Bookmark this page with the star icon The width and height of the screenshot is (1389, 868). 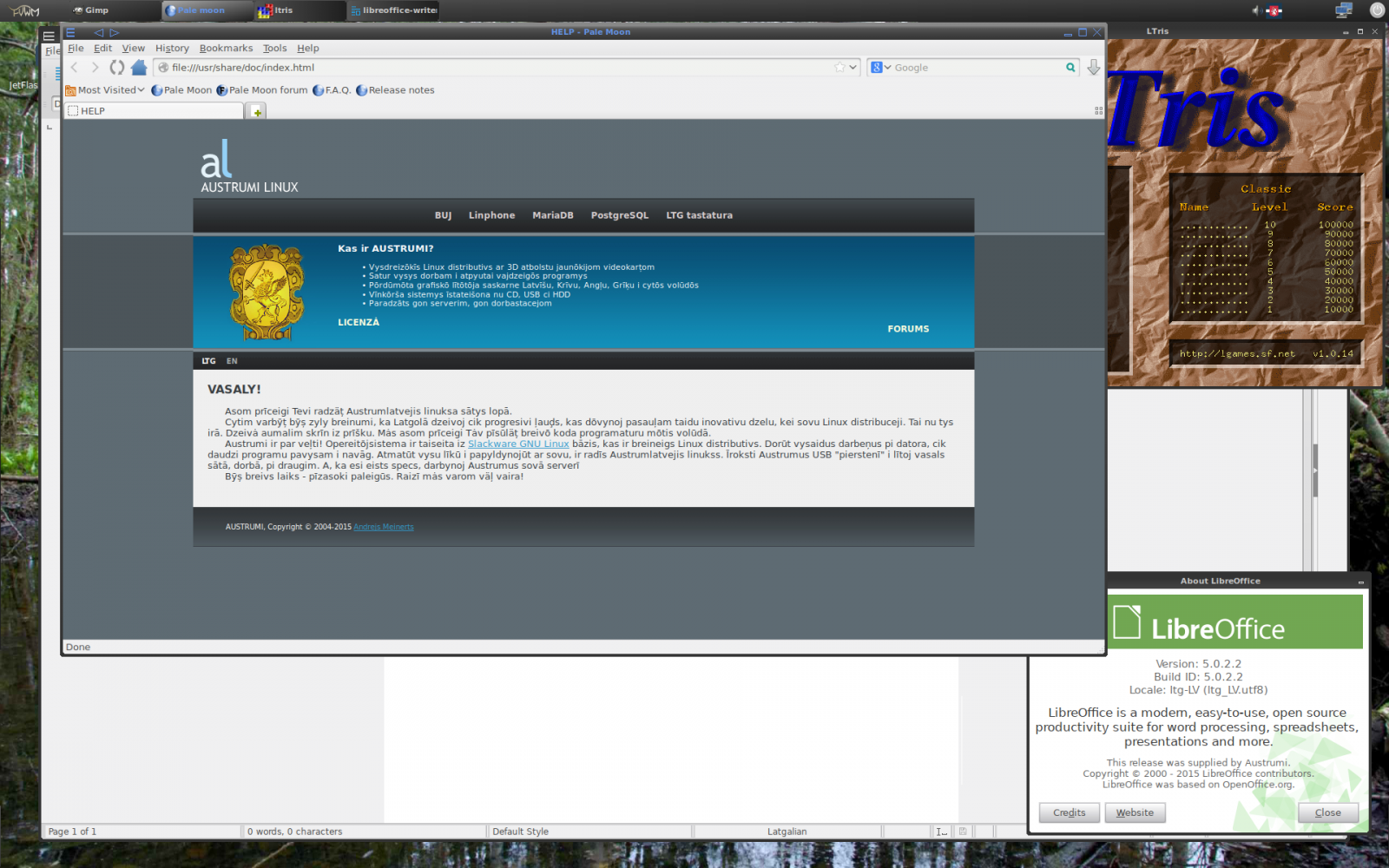(x=839, y=68)
